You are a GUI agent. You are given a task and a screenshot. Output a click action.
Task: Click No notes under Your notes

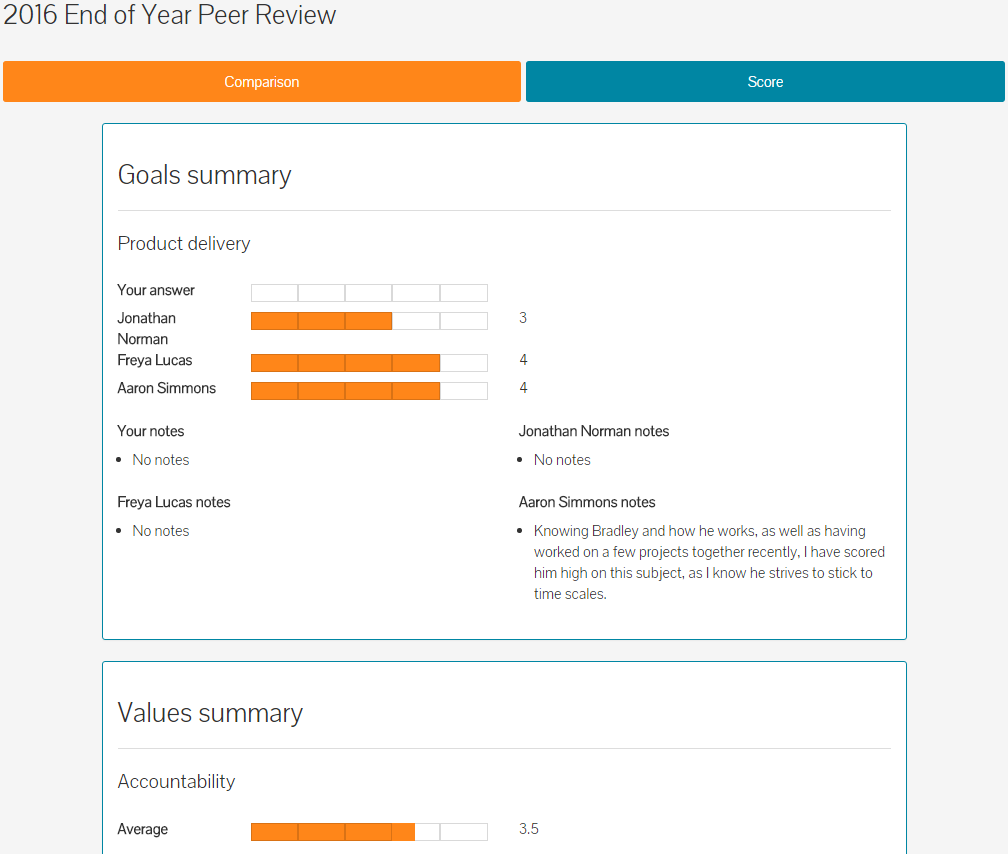(x=161, y=460)
